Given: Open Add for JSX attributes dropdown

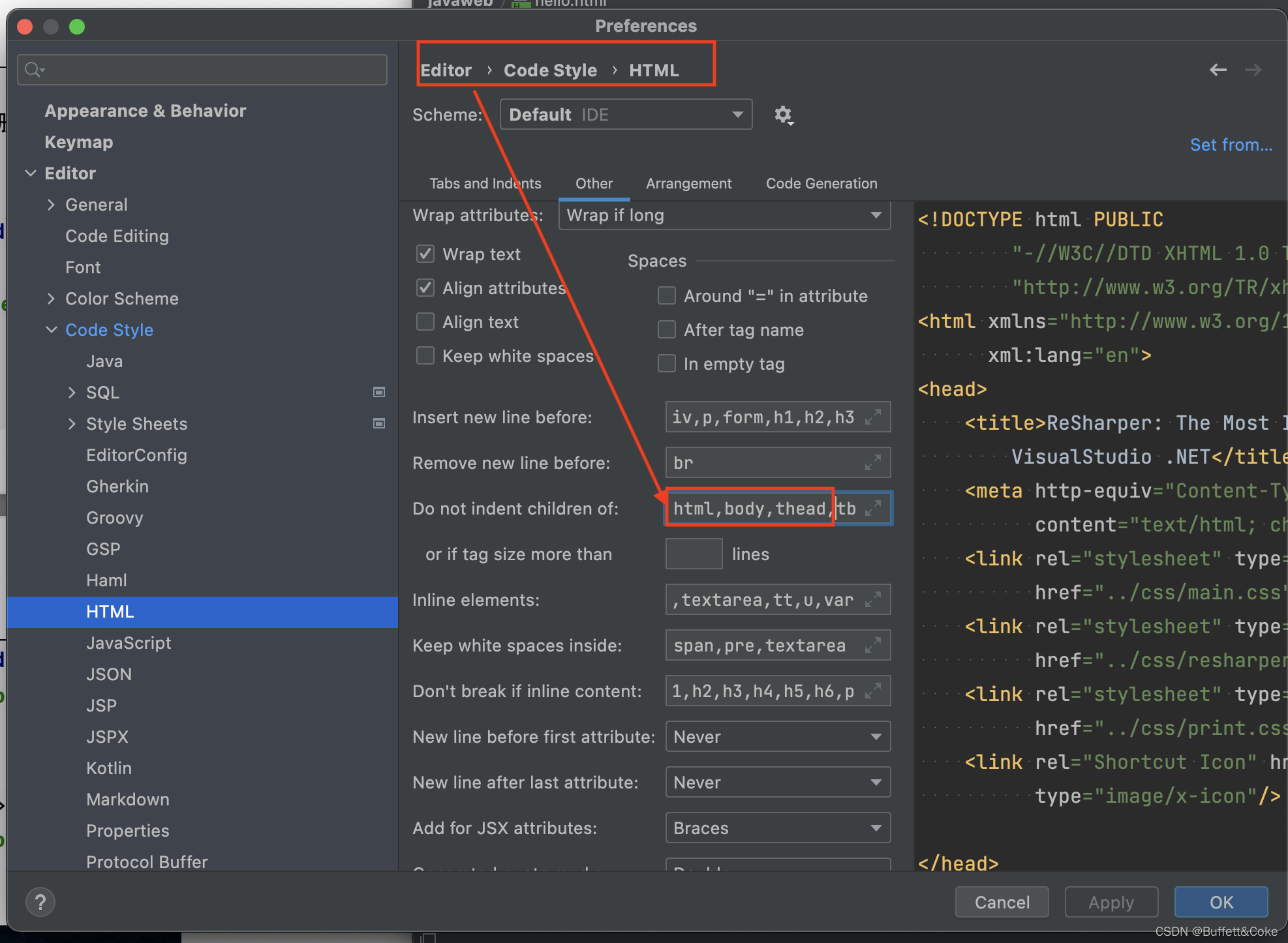Looking at the screenshot, I should [x=778, y=828].
